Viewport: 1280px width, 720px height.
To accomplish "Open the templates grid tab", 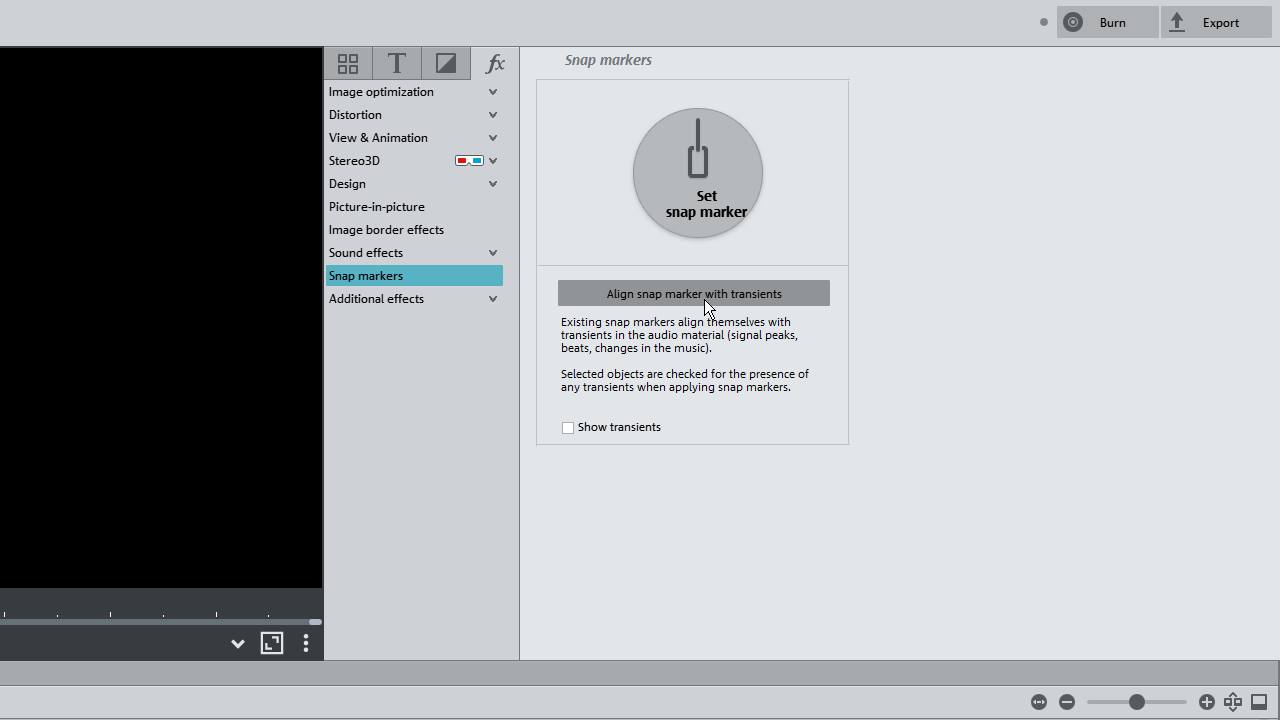I will point(348,63).
